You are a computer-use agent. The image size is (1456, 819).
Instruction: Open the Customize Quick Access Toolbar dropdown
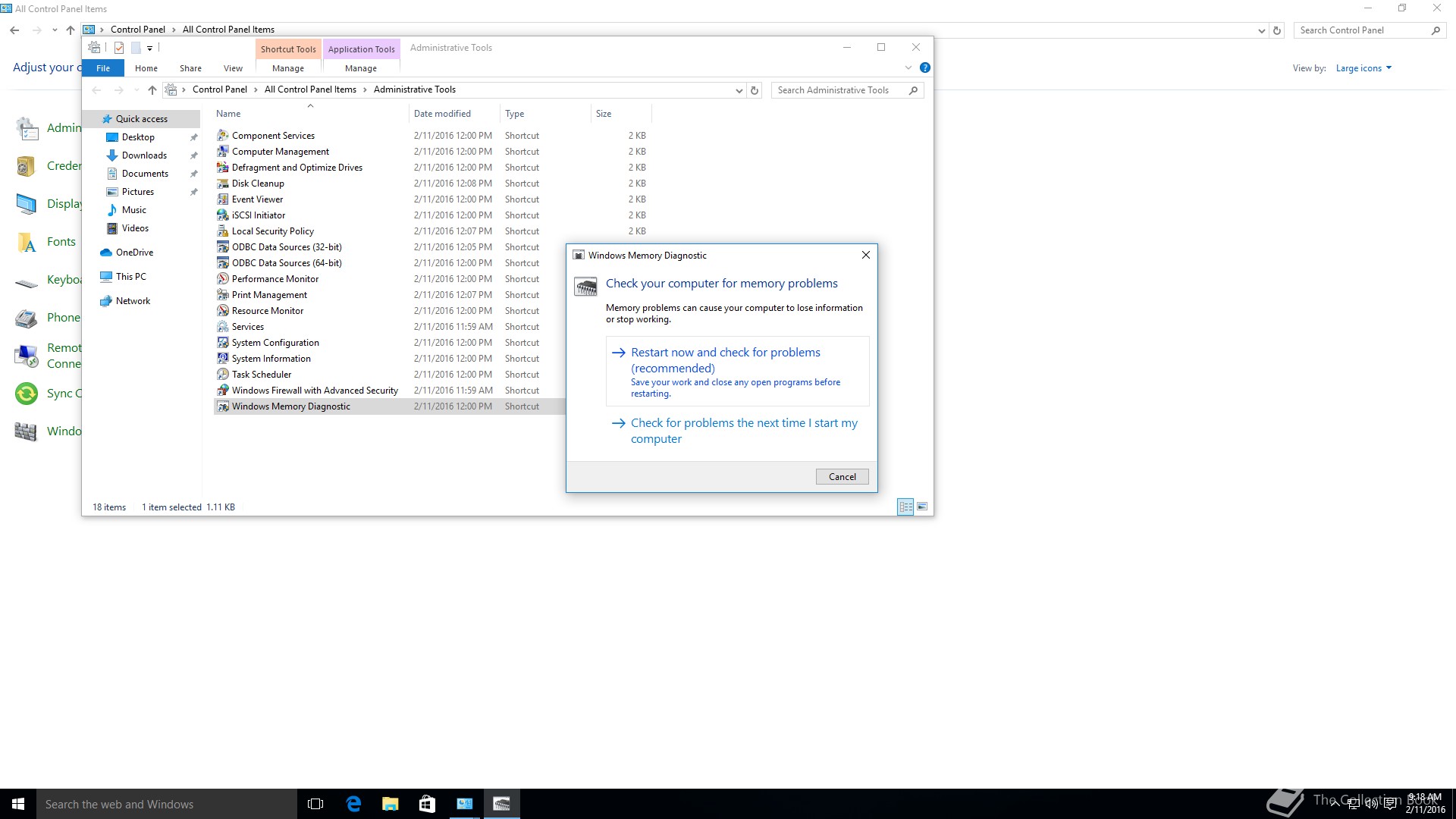click(x=149, y=48)
